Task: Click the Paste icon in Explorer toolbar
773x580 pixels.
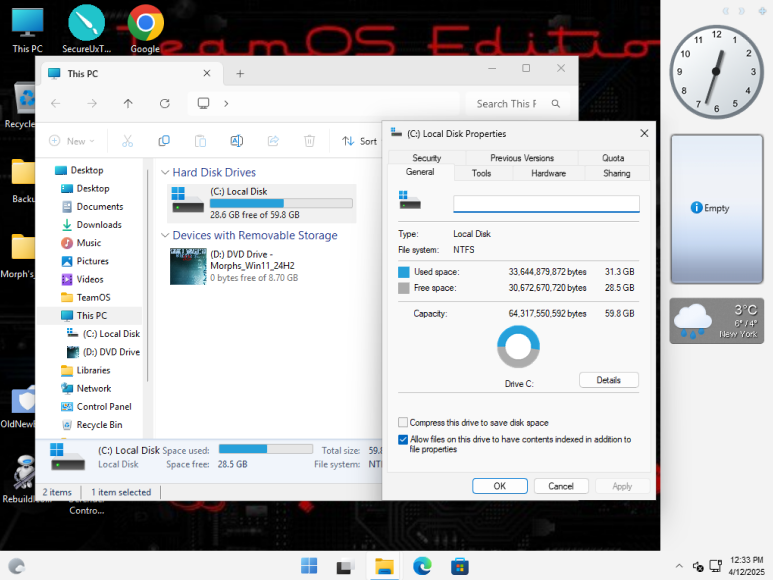Action: [200, 141]
